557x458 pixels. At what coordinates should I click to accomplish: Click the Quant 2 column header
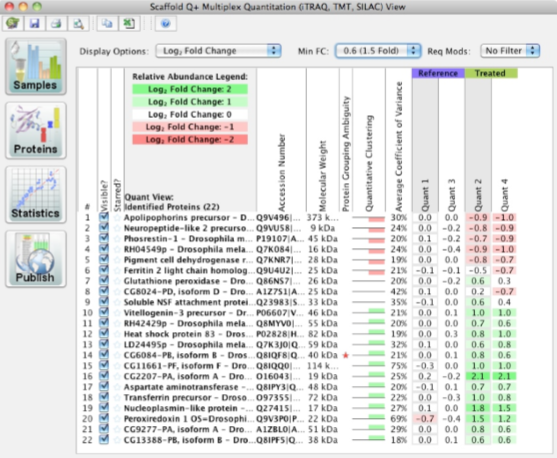click(478, 195)
